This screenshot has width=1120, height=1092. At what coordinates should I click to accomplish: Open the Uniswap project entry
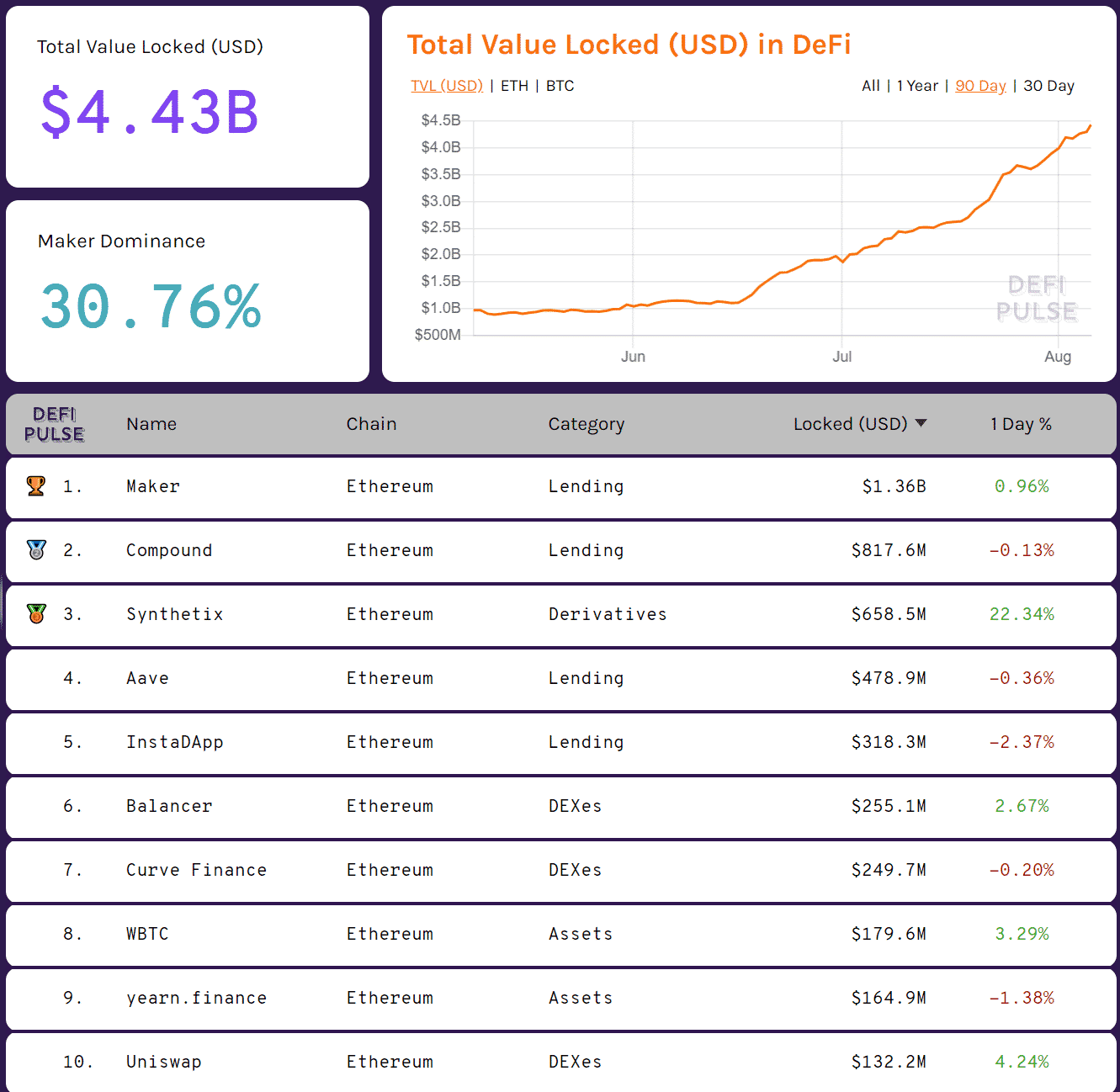coord(163,1062)
